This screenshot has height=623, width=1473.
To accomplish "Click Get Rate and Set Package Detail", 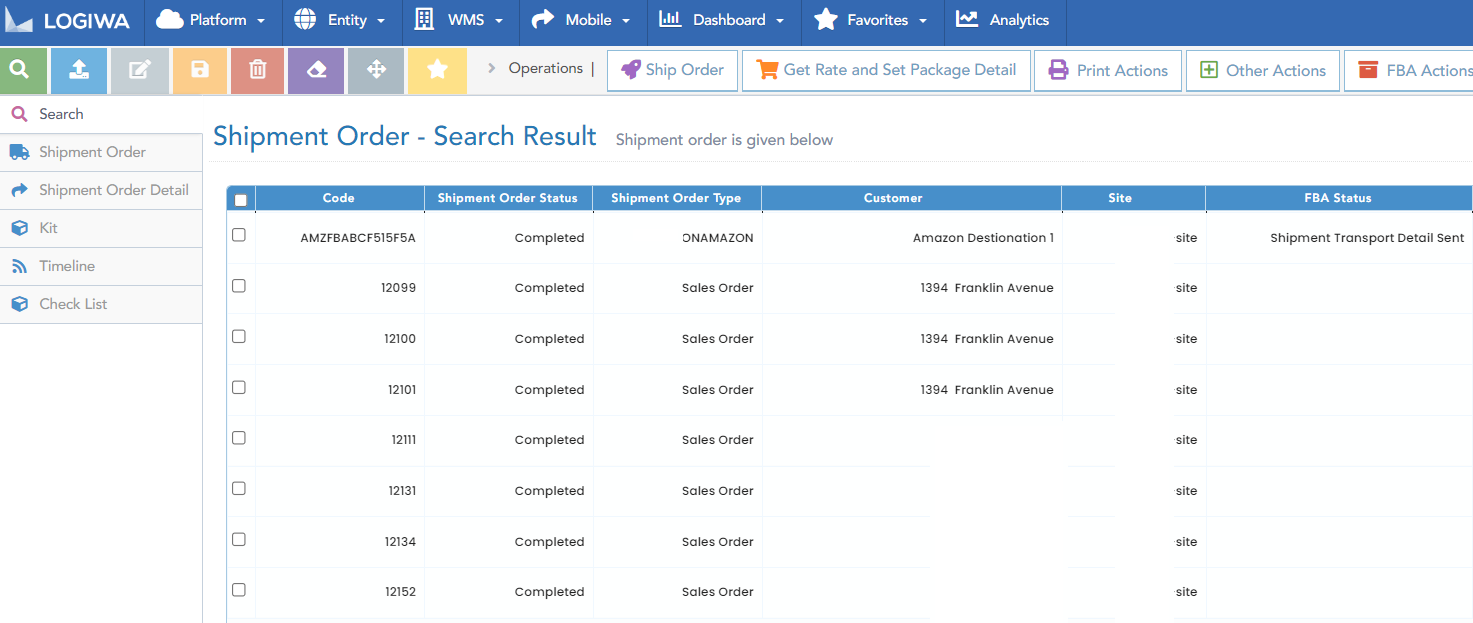I will [886, 70].
